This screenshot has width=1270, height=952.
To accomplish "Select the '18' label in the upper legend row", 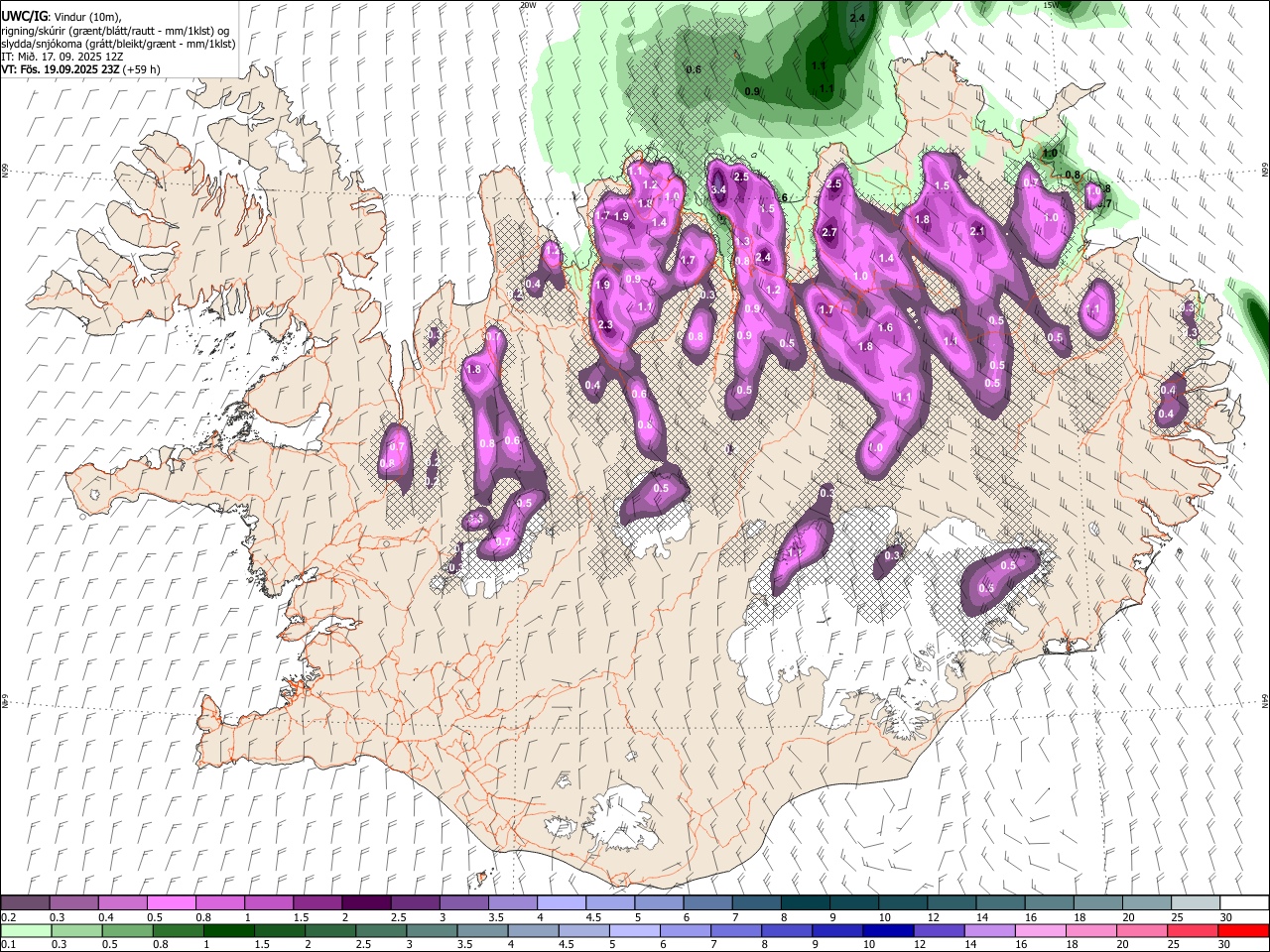I will (x=1079, y=917).
